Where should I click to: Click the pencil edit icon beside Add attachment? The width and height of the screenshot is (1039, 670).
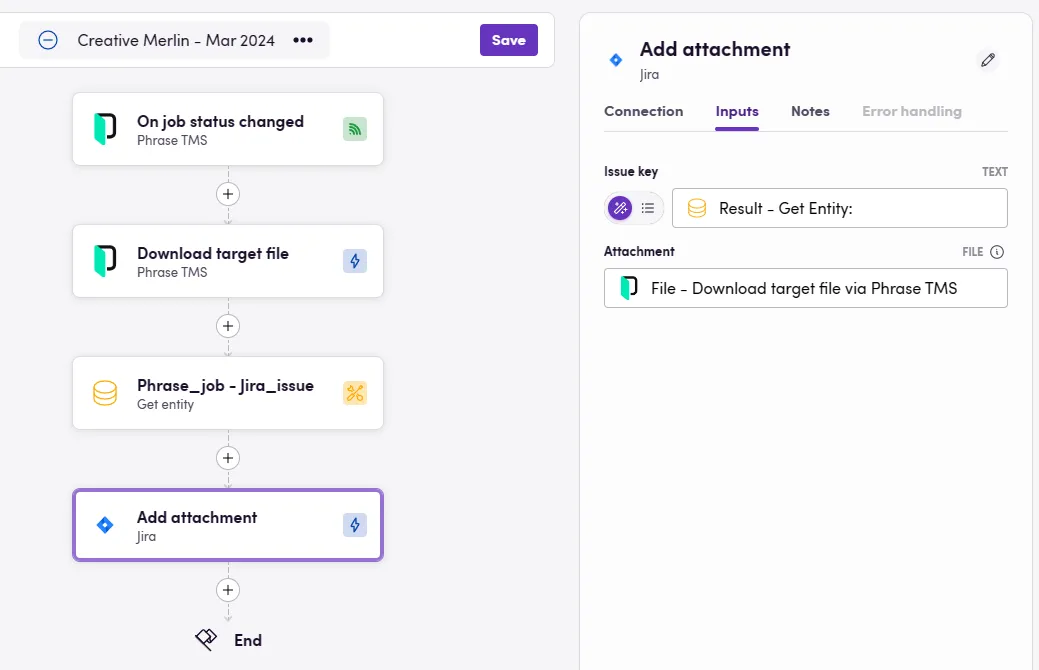point(988,60)
